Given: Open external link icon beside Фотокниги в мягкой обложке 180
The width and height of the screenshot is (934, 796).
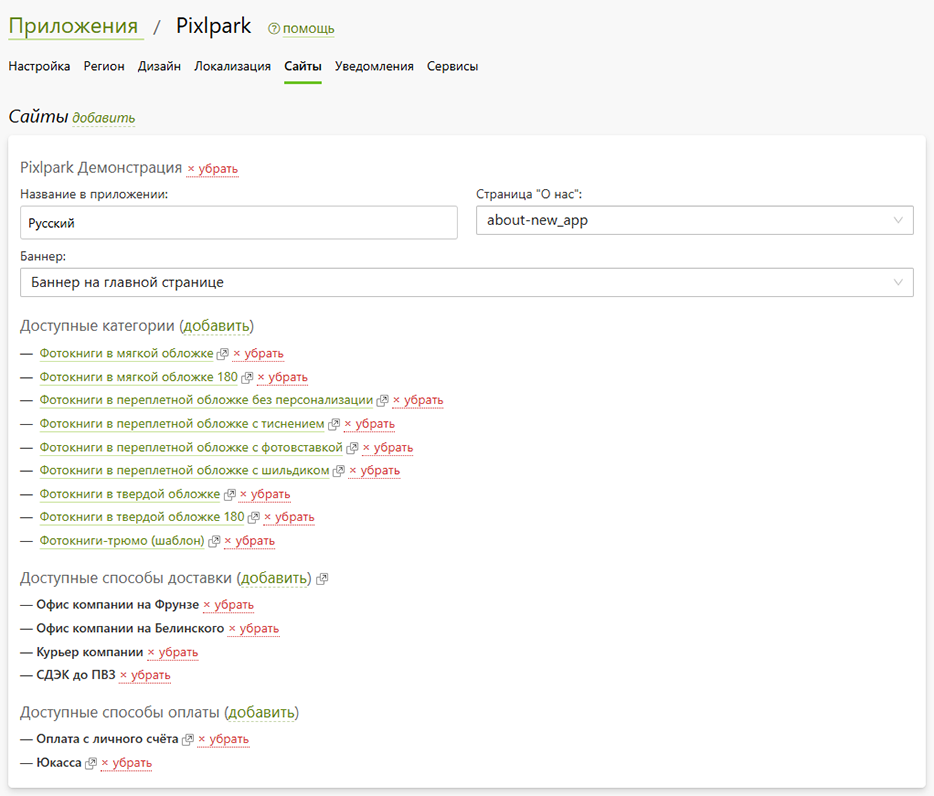Looking at the screenshot, I should pyautogui.click(x=247, y=377).
